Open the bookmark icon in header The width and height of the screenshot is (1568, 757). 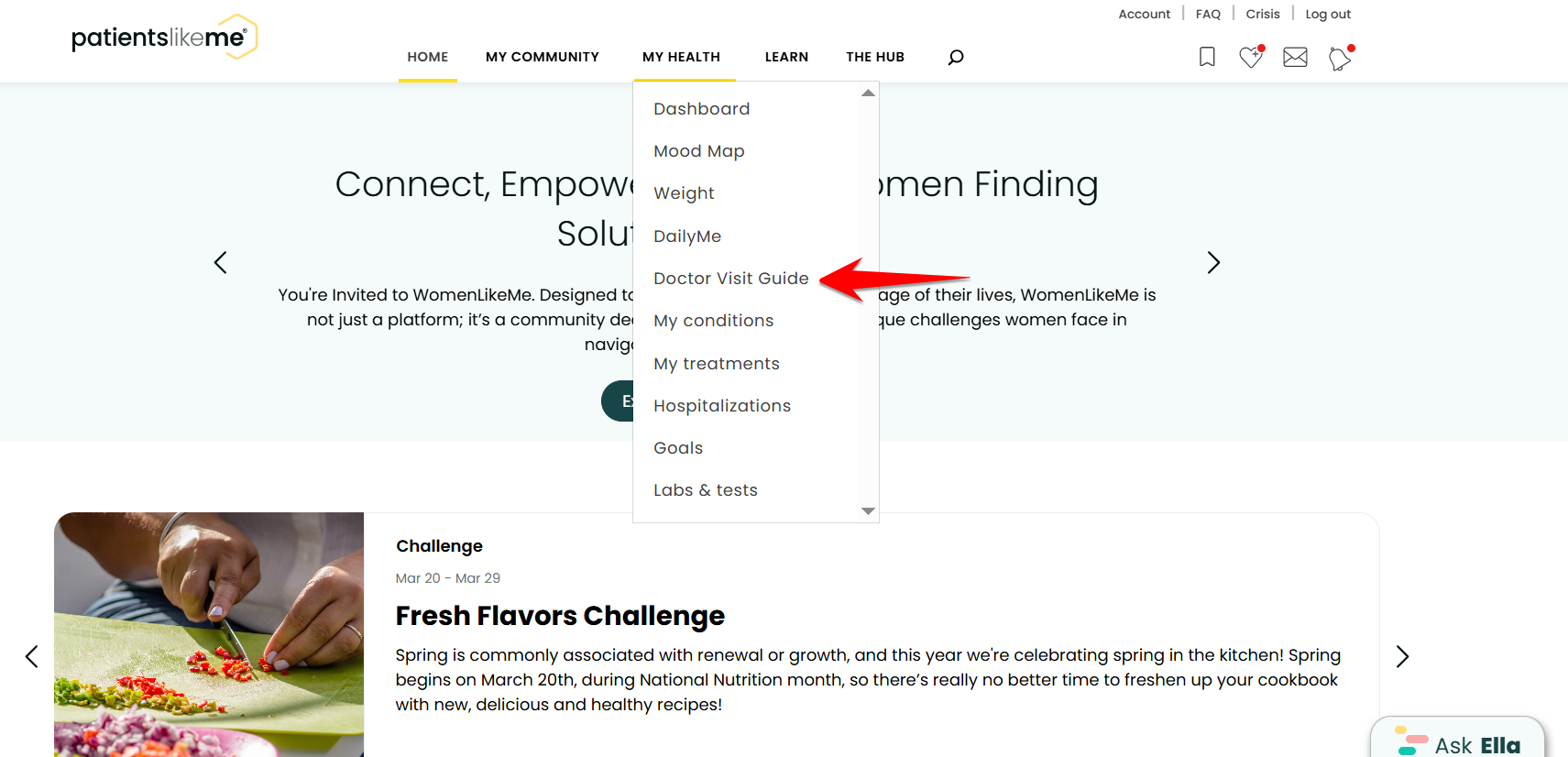1207,57
